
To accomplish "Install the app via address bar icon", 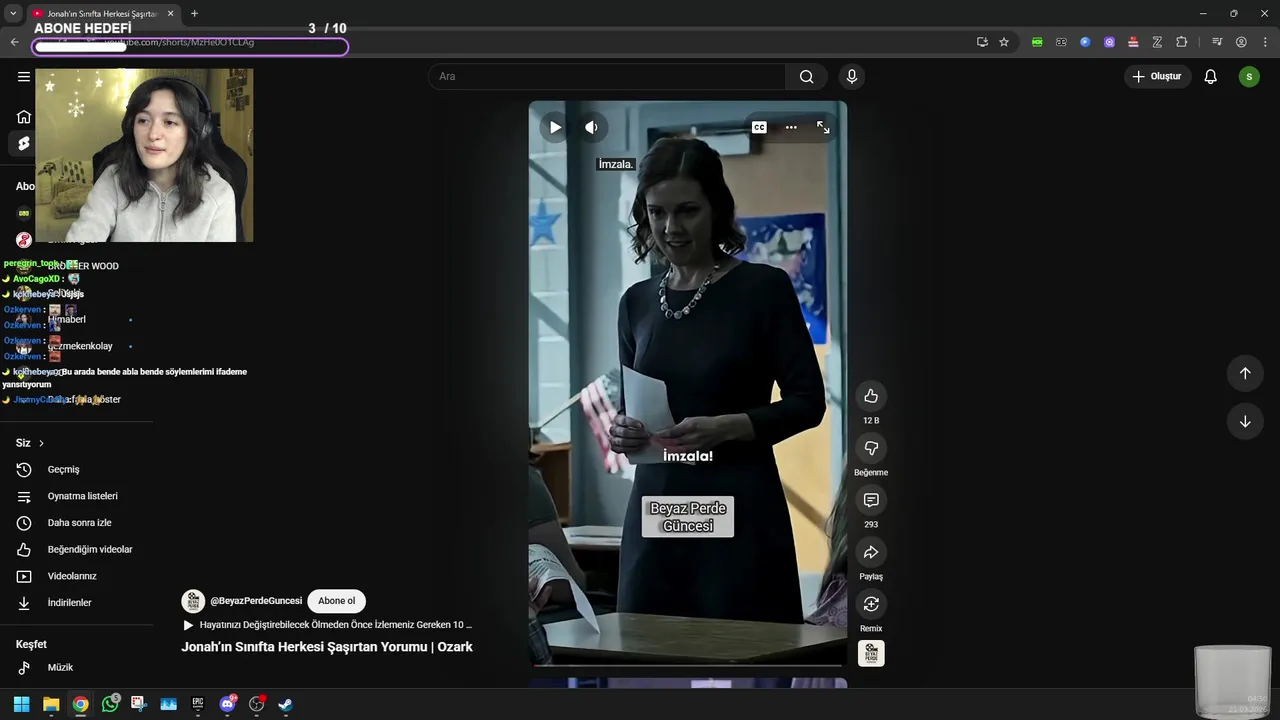I will coord(982,42).
